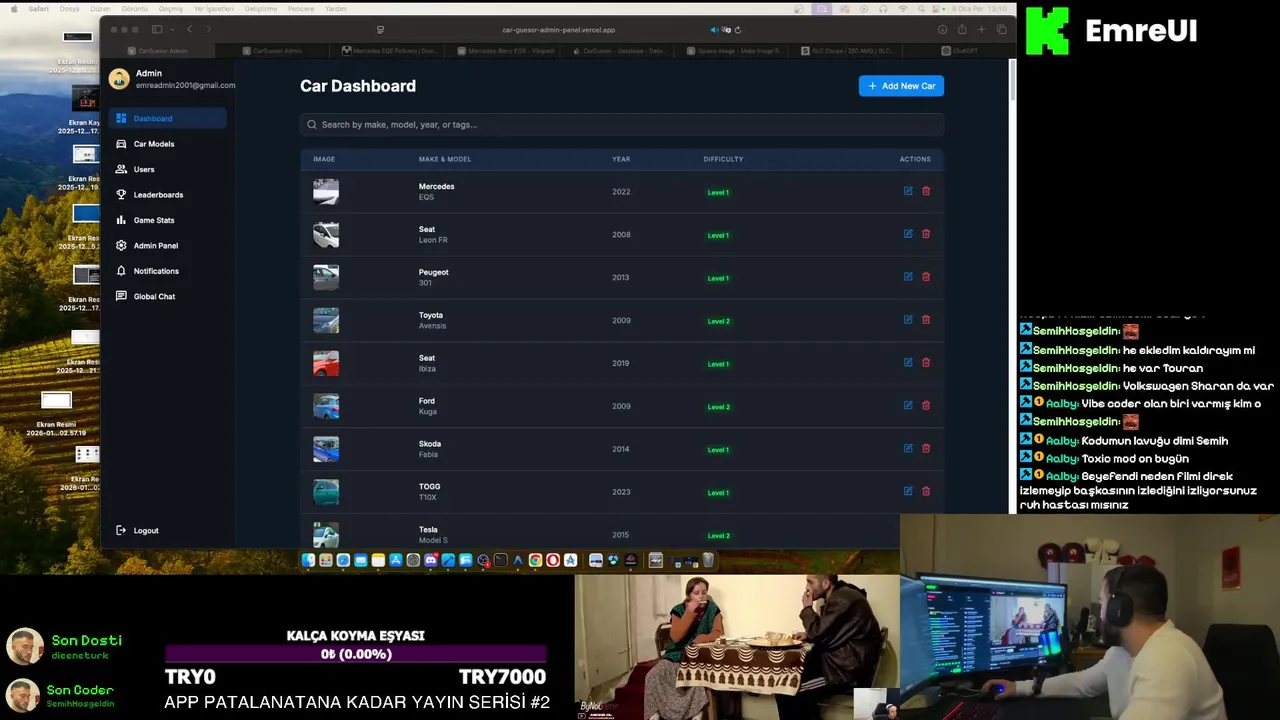The image size is (1280, 720).
Task: Focus the car search field
Action: click(622, 125)
